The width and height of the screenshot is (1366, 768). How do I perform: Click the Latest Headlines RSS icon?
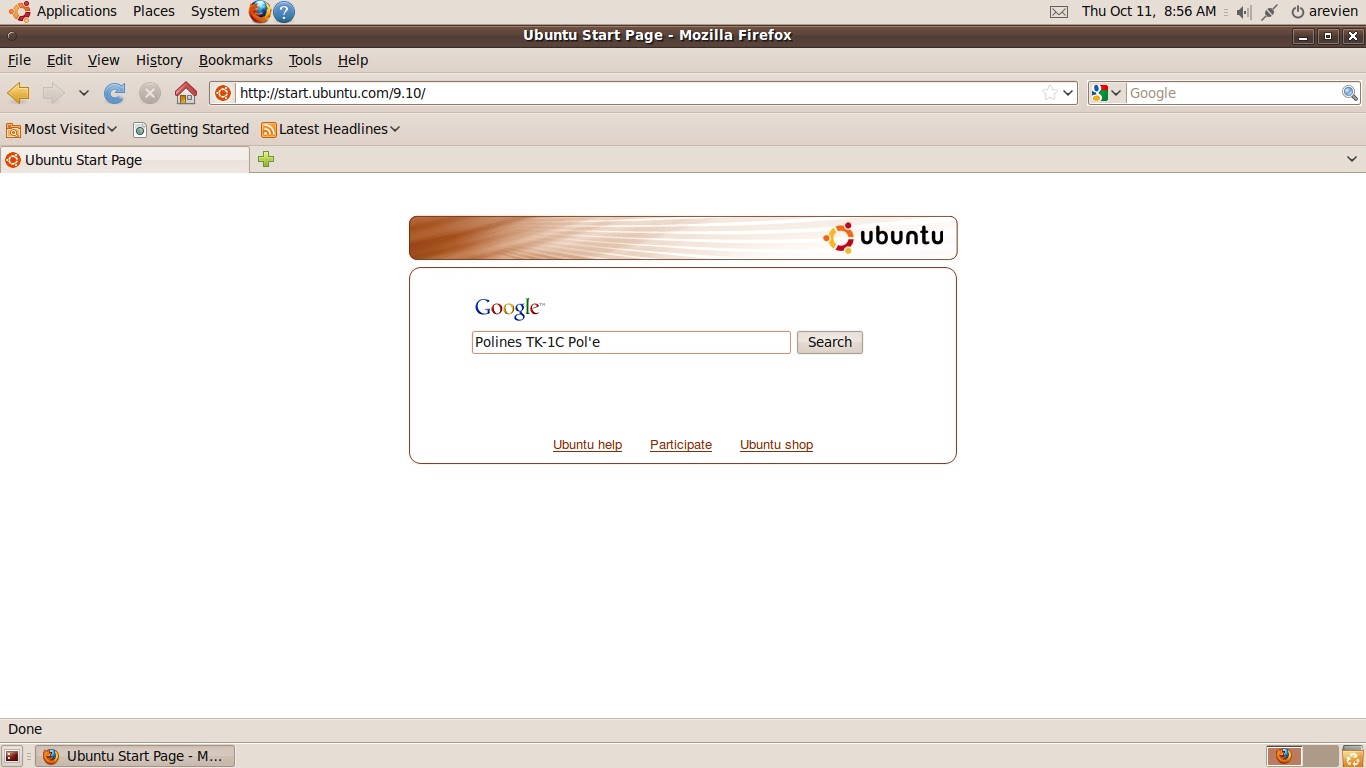tap(268, 129)
